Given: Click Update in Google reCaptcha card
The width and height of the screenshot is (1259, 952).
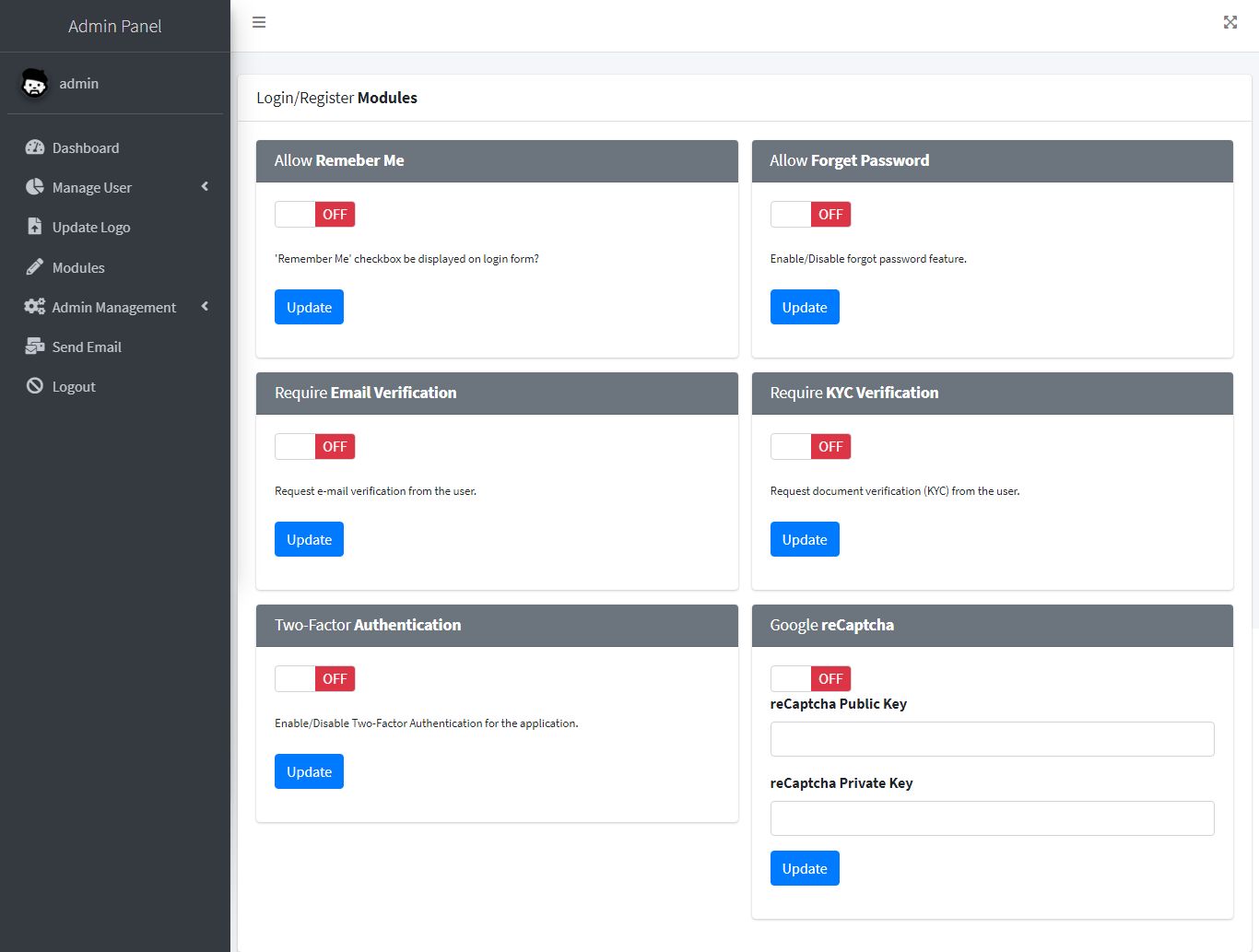Looking at the screenshot, I should click(x=805, y=868).
